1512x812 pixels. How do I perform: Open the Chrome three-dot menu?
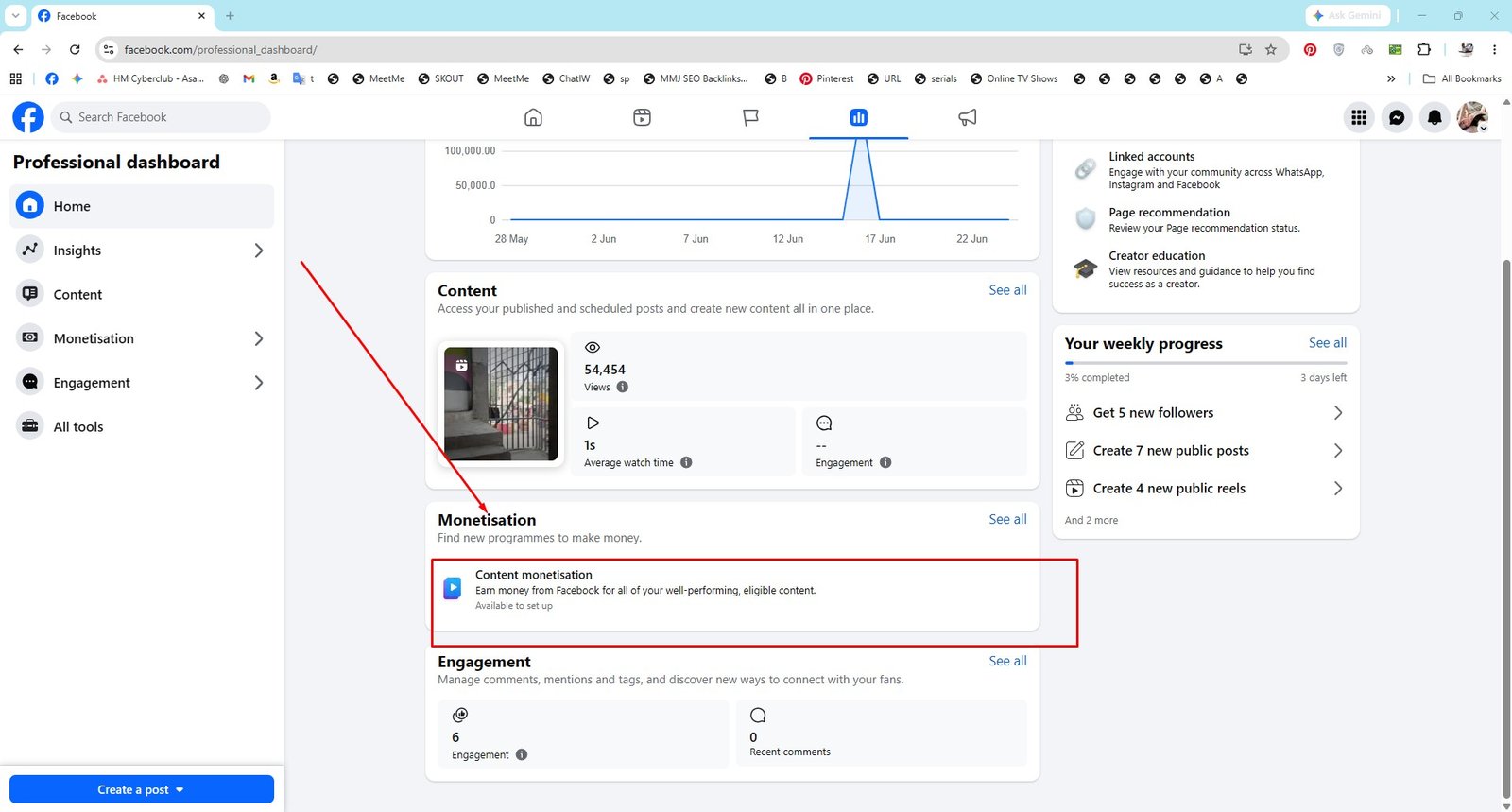[x=1494, y=49]
